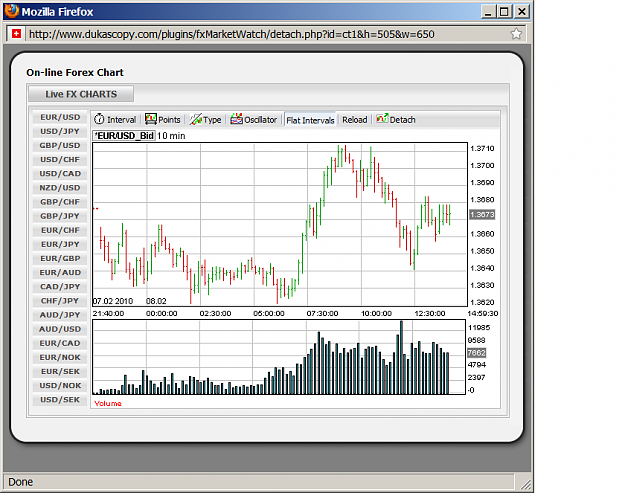The image size is (625, 493).
Task: Click the highlighted volume value 7862
Action: 476,353
